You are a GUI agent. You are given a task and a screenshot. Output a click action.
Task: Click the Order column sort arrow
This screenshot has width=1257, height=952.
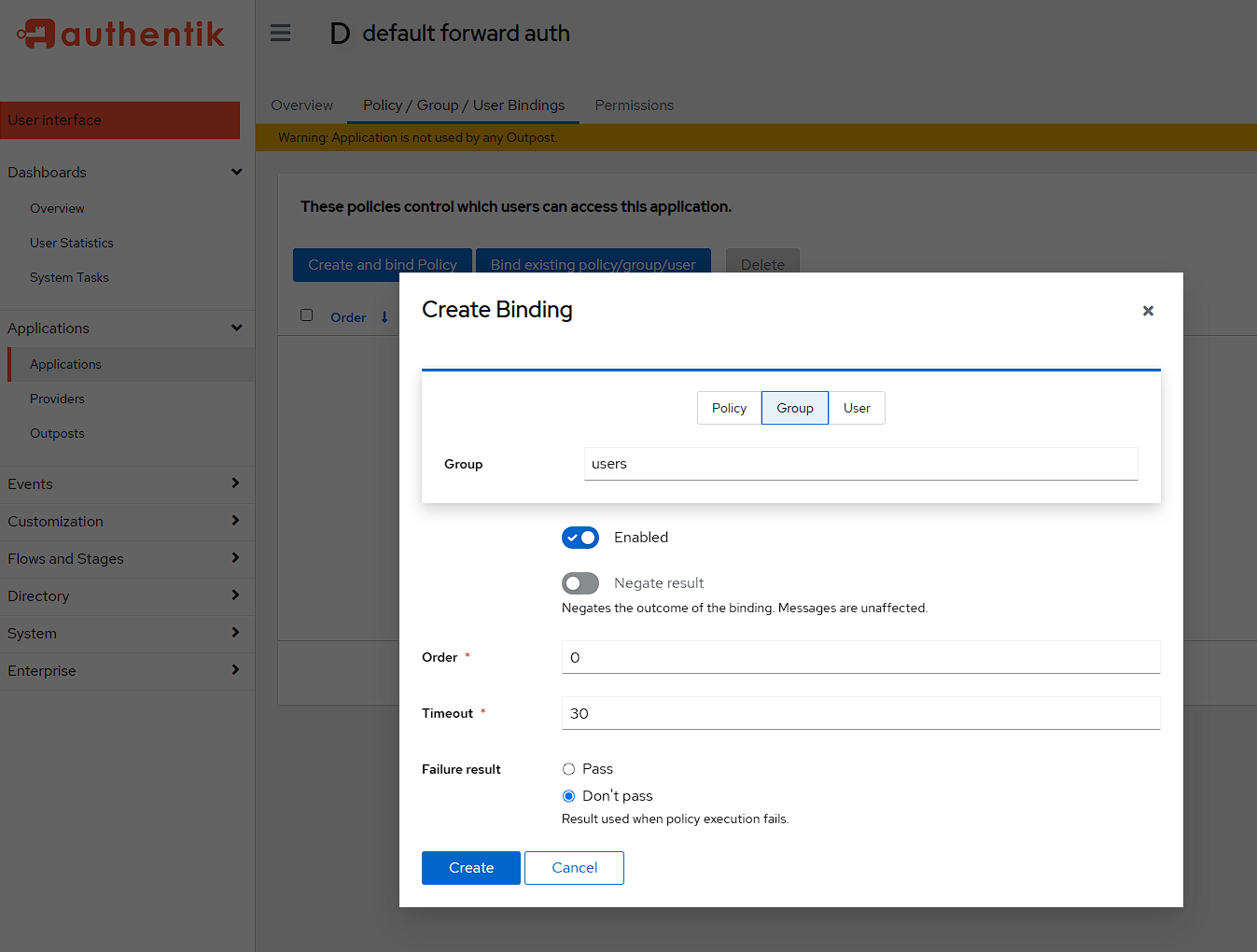[x=384, y=317]
